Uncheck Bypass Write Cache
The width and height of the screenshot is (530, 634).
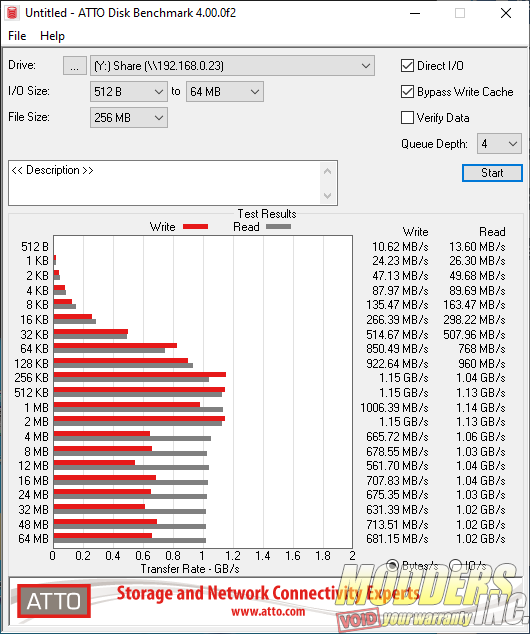click(407, 92)
